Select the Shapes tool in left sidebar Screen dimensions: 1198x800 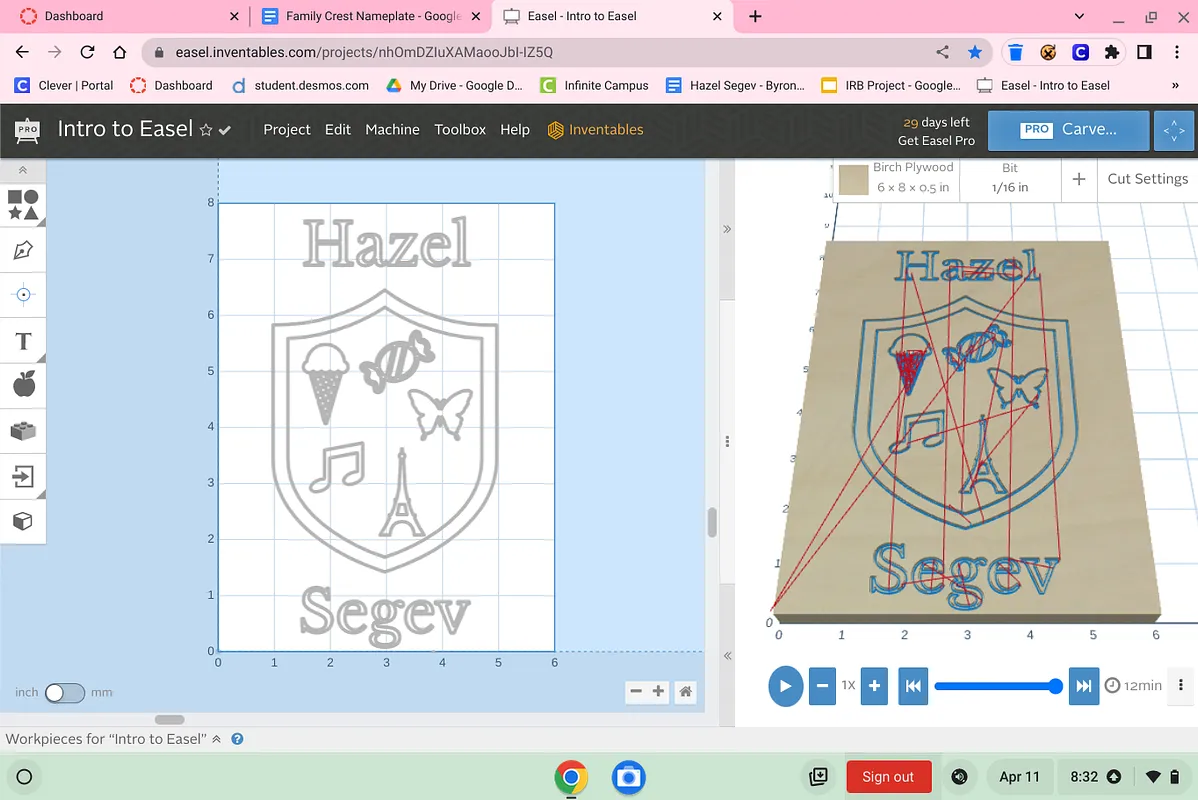point(23,205)
